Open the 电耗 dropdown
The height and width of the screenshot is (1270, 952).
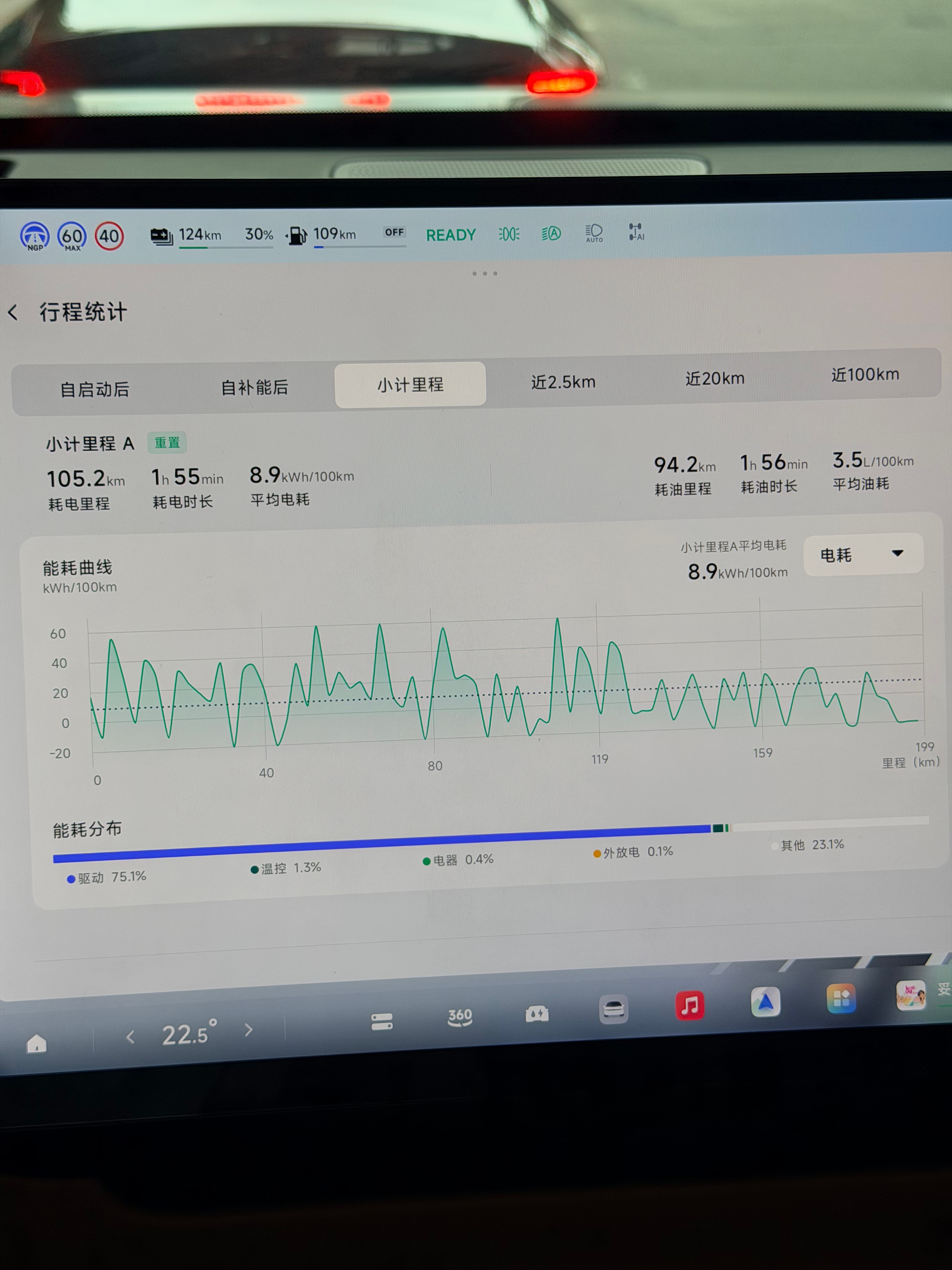[x=863, y=555]
